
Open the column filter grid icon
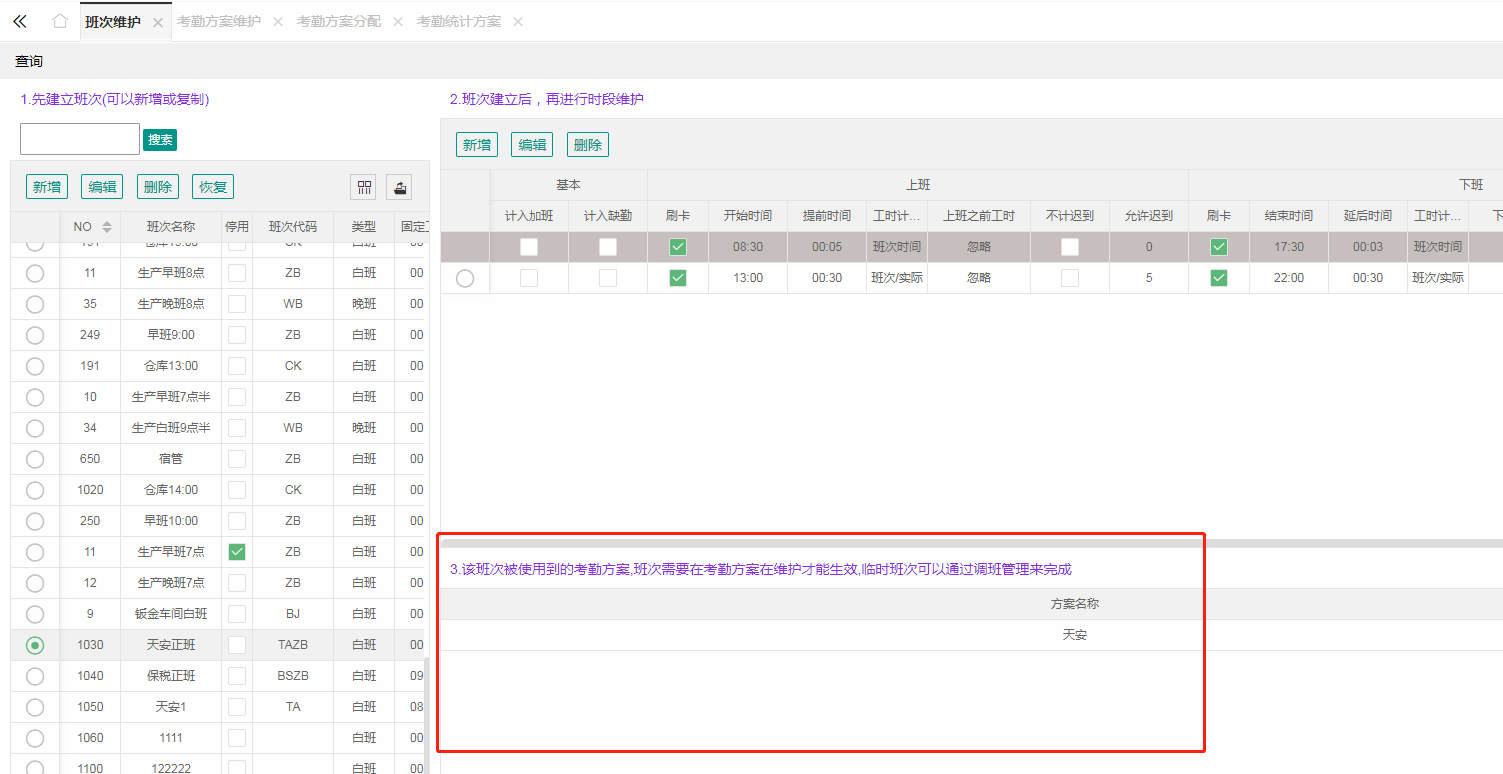point(363,187)
